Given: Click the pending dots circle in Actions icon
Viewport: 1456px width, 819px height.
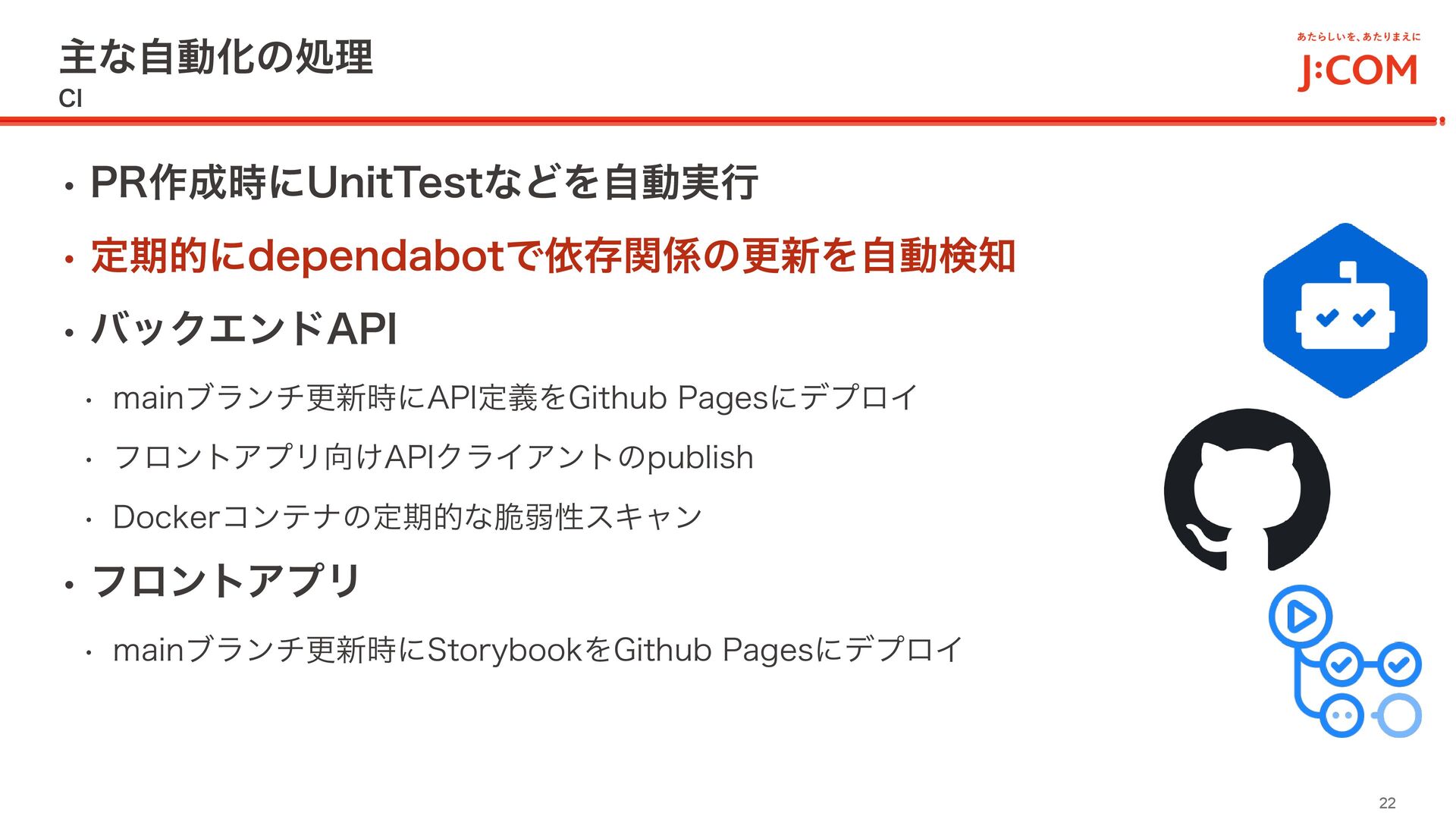Looking at the screenshot, I should click(1341, 715).
